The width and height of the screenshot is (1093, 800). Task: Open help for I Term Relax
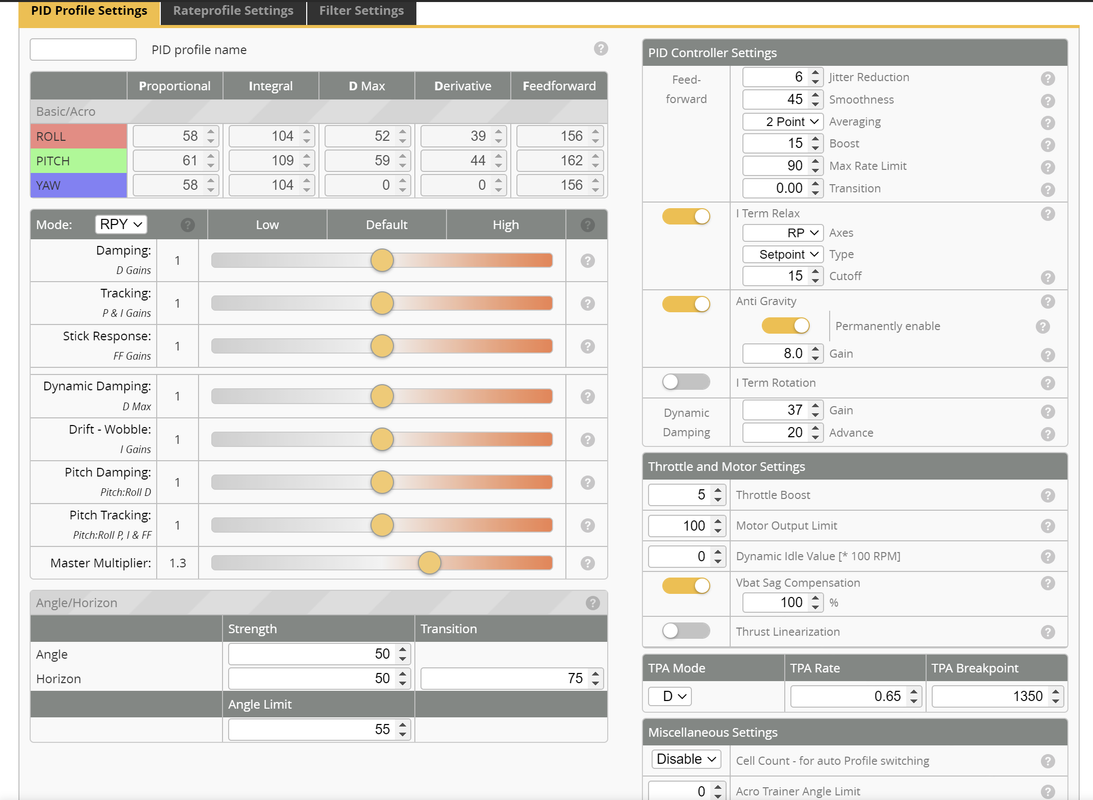tap(1048, 214)
